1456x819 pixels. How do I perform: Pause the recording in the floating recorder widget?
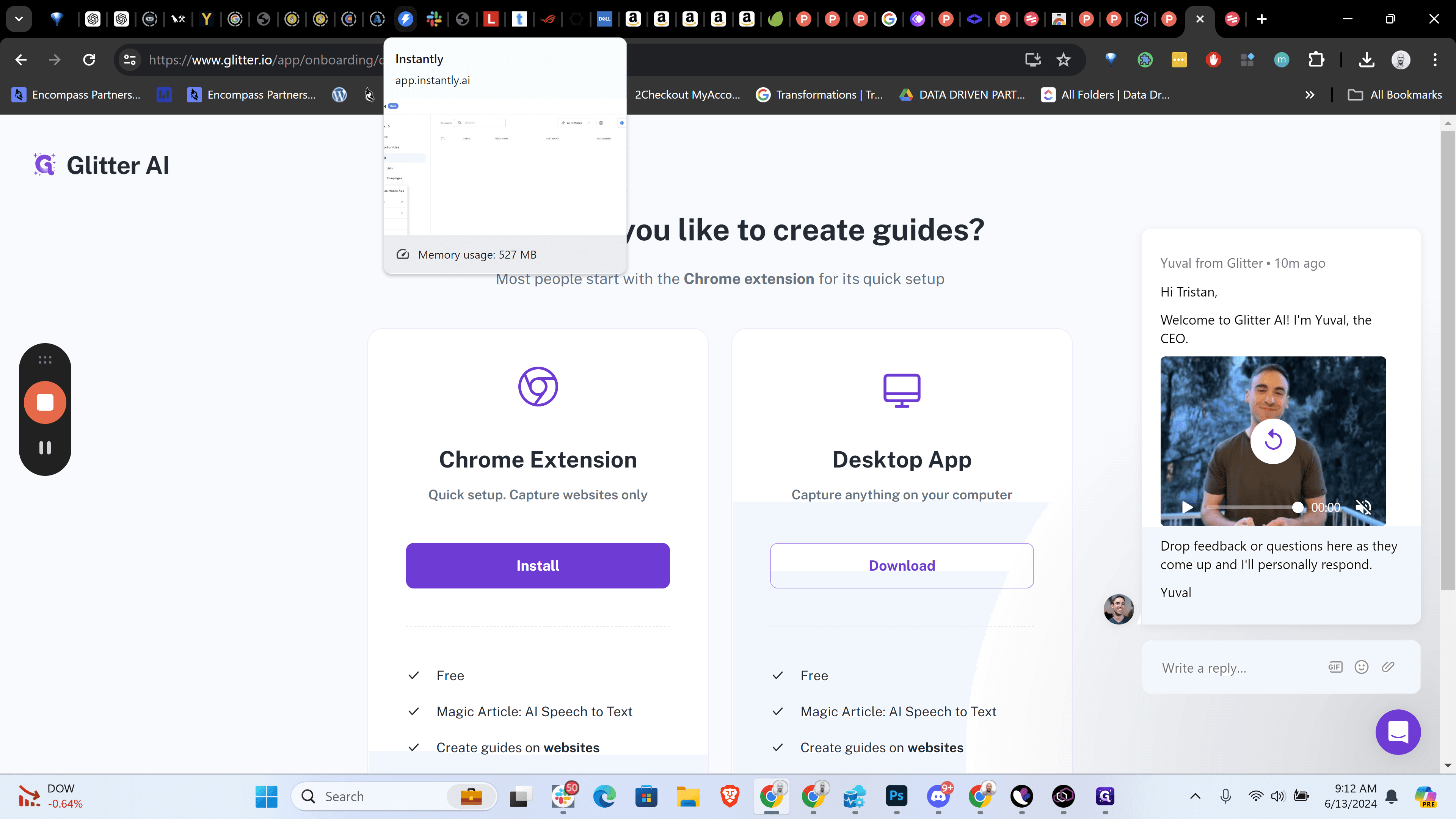45,448
